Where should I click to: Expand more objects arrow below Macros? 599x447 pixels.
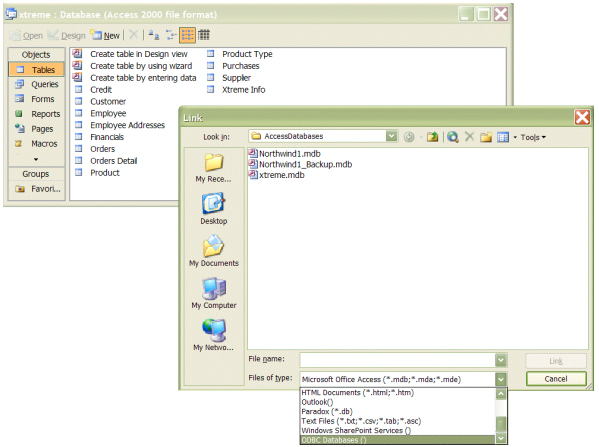pos(36,159)
